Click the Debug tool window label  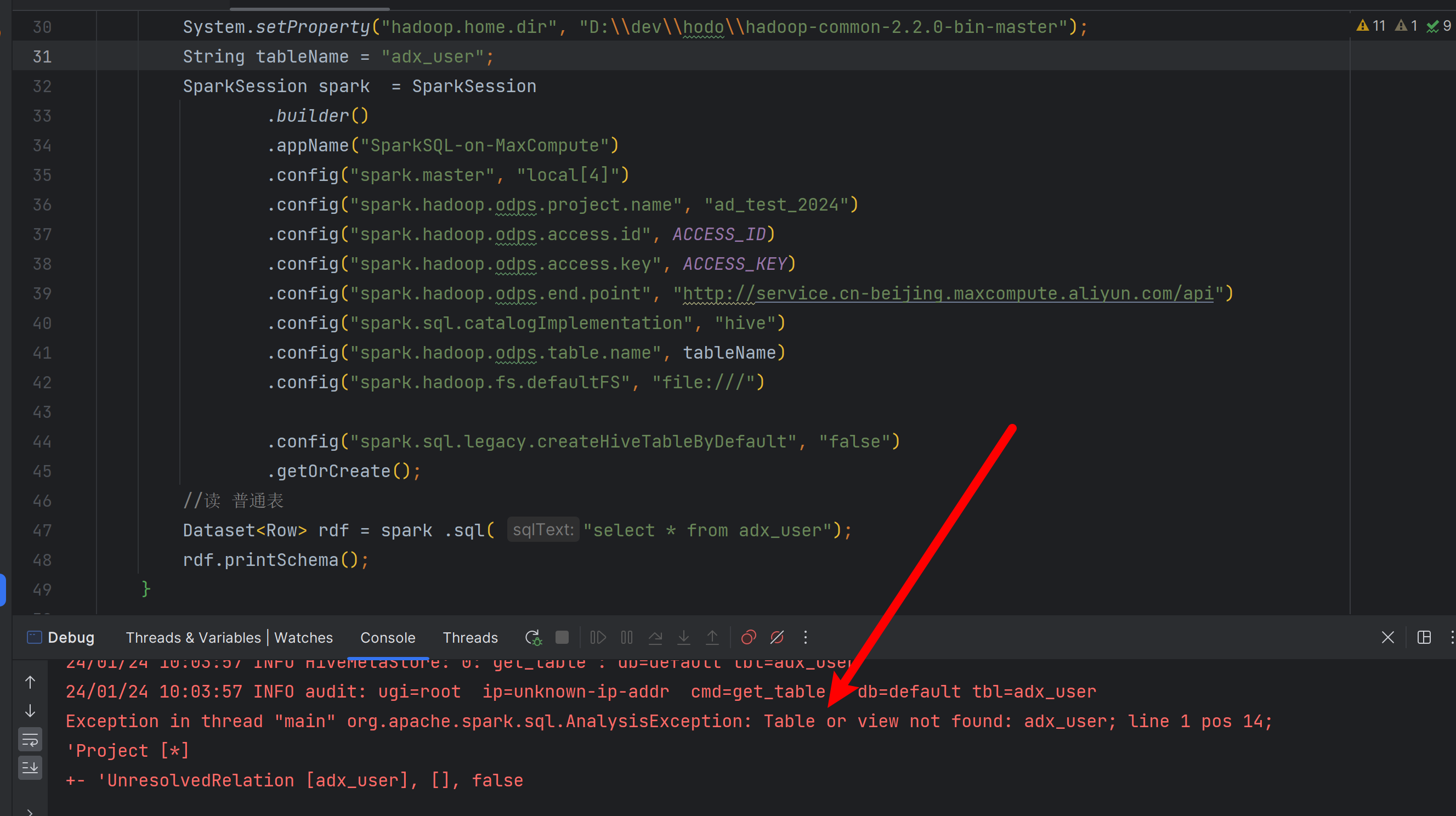(71, 637)
